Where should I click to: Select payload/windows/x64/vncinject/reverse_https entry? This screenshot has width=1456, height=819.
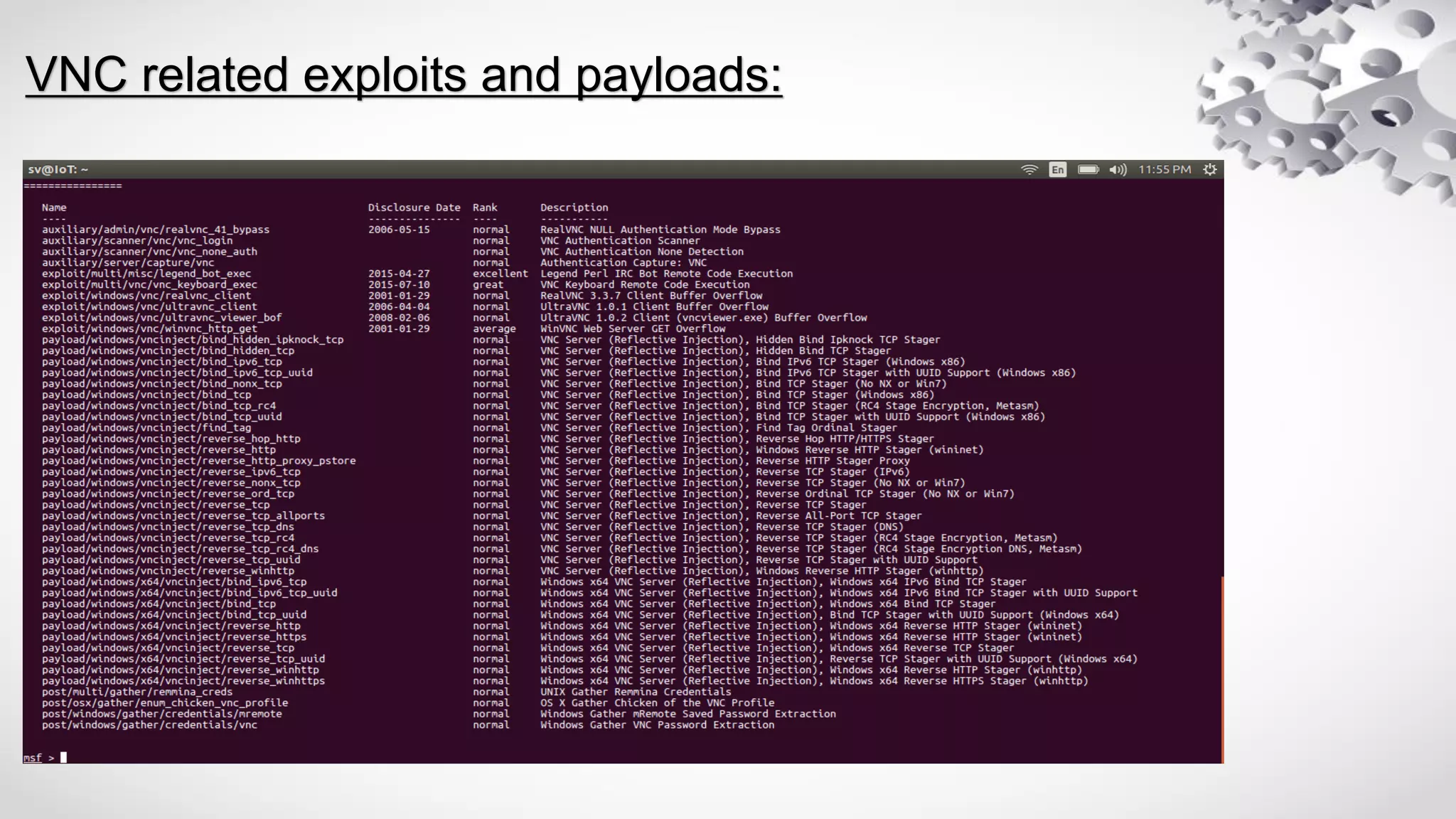[x=174, y=637]
